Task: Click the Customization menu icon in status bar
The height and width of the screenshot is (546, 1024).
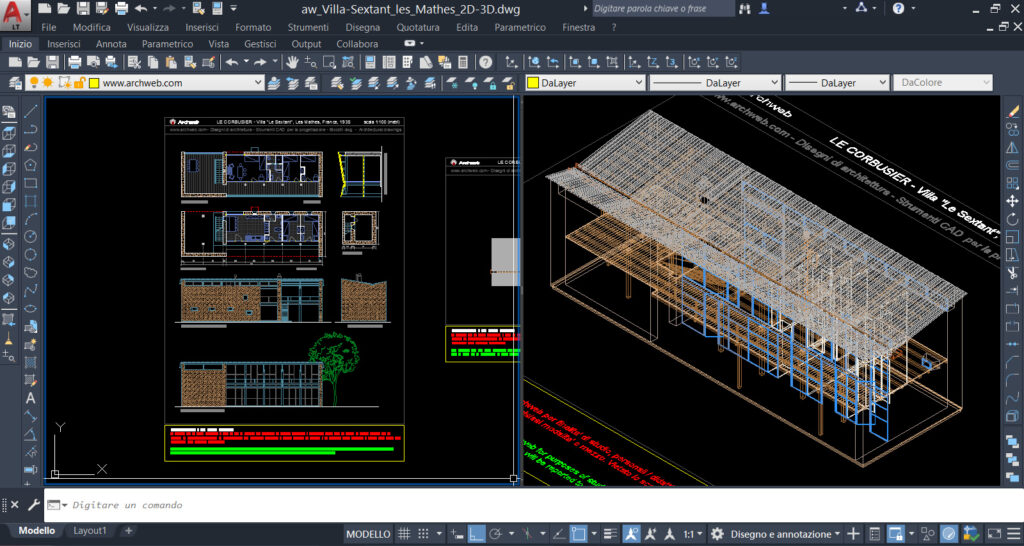Action: tap(1012, 534)
